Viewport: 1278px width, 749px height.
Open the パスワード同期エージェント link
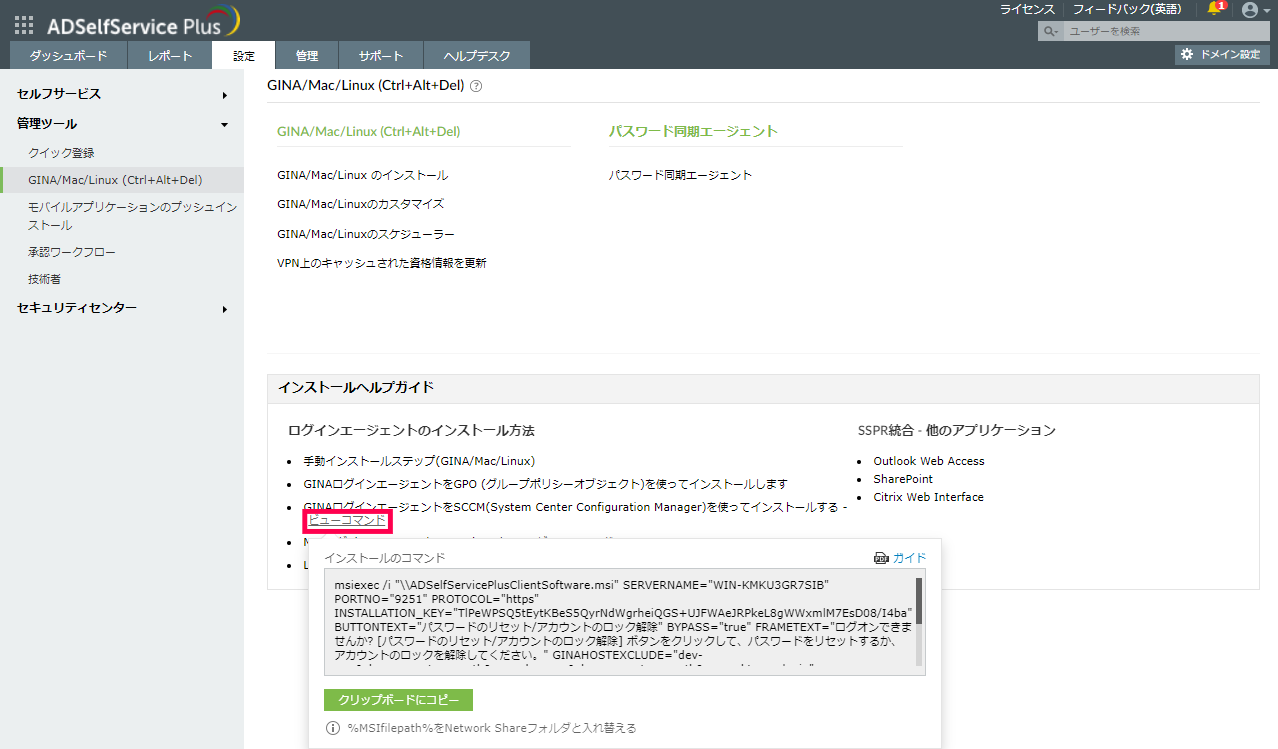click(x=681, y=175)
